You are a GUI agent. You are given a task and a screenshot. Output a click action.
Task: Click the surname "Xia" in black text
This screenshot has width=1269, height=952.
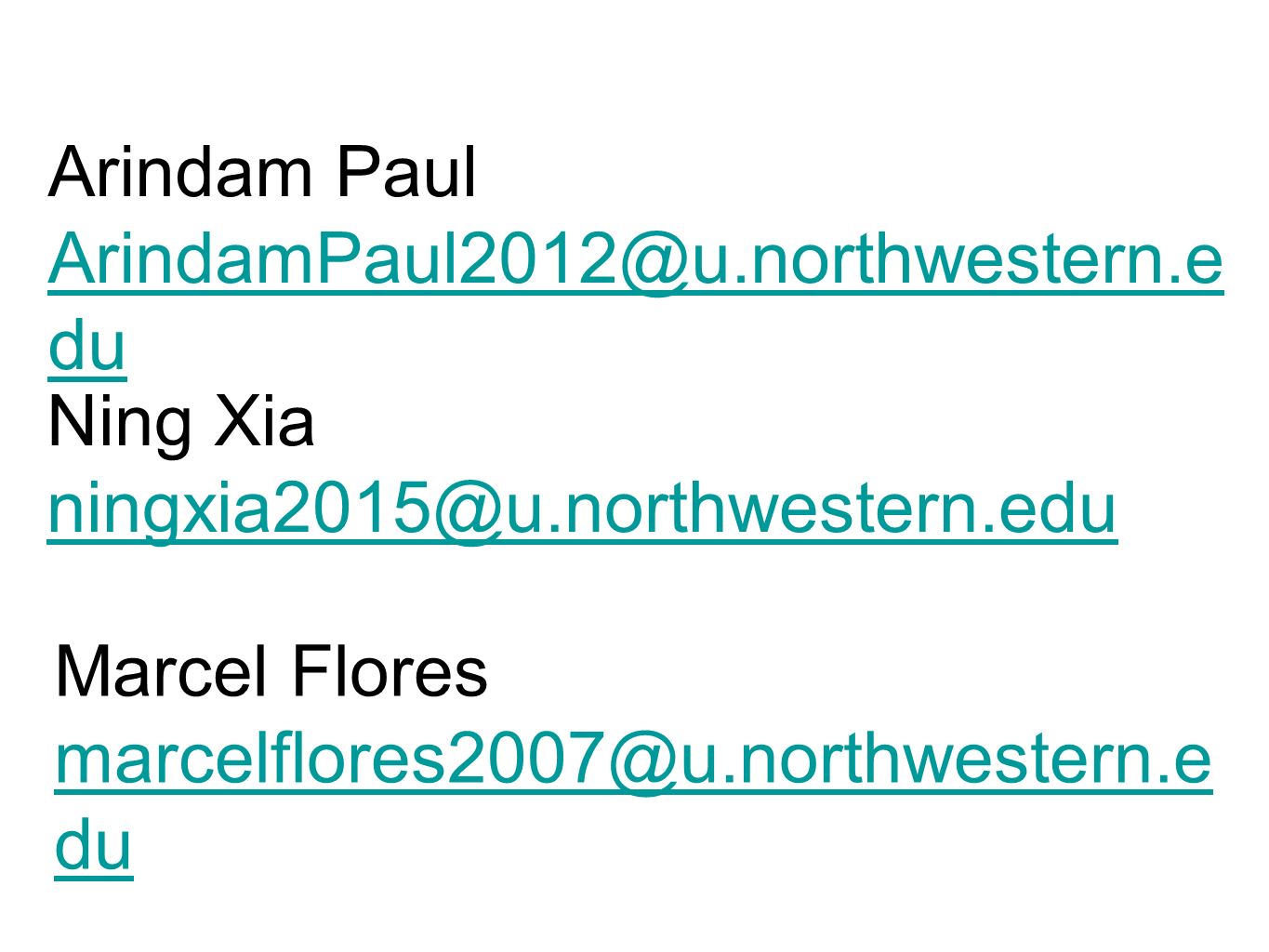[x=264, y=423]
